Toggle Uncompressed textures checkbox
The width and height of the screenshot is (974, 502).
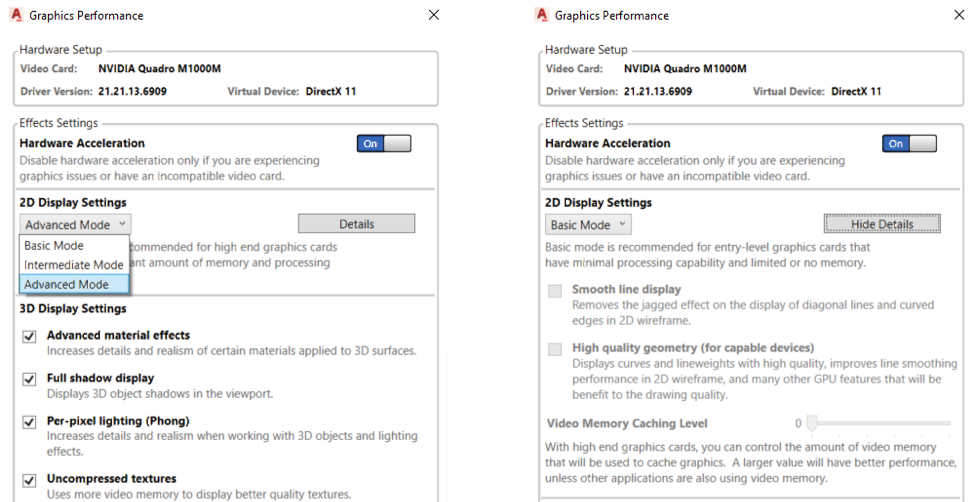pyautogui.click(x=29, y=480)
